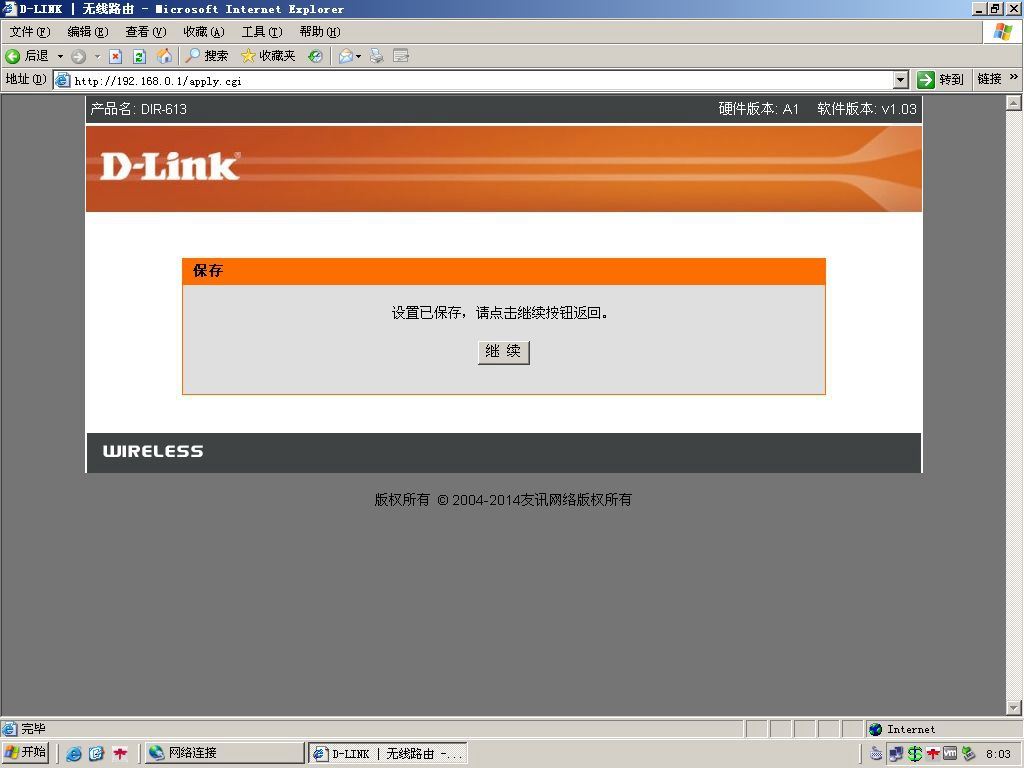The width and height of the screenshot is (1024, 768).
Task: Open the 工具(T) menu
Action: (x=262, y=31)
